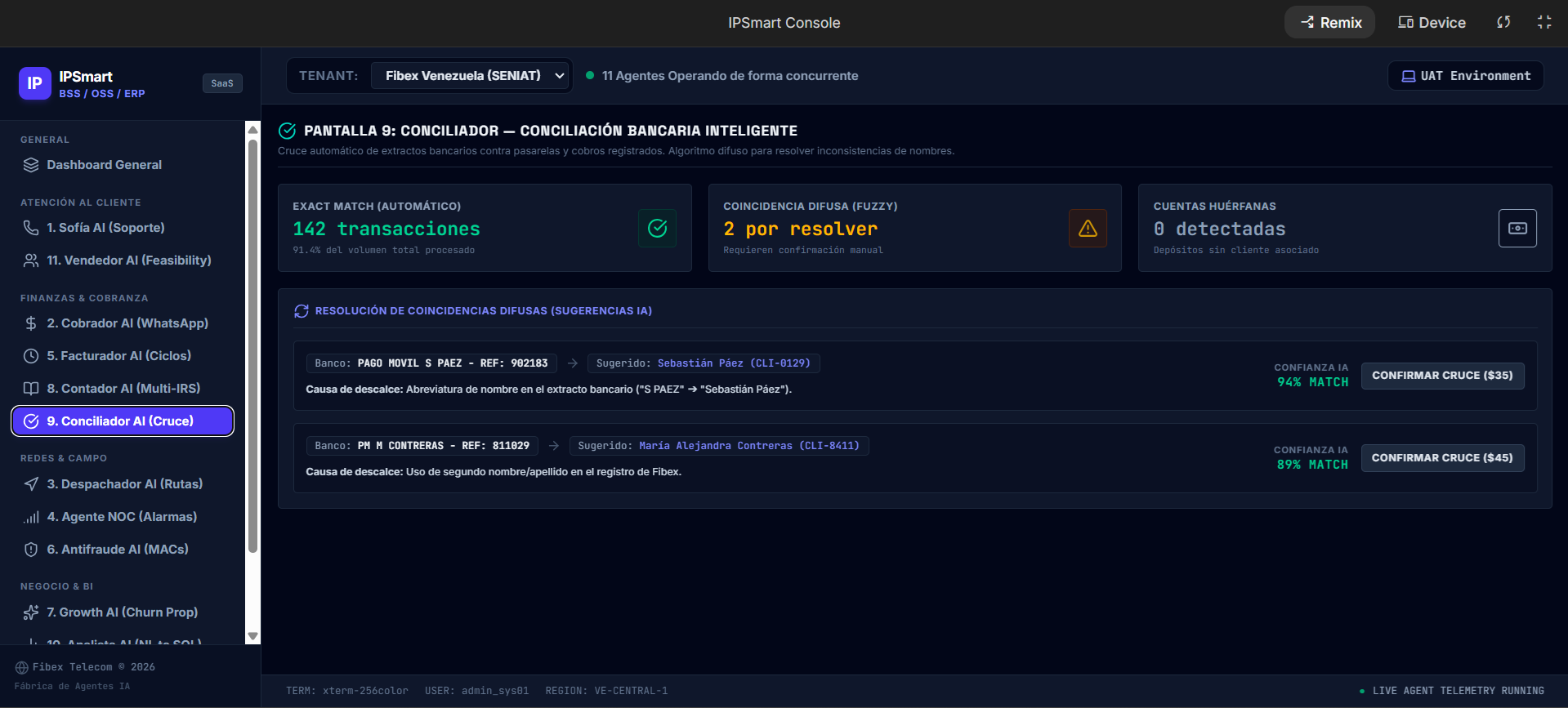1568x708 pixels.
Task: Go to 8. Contador AI (Multi-IRS)
Action: (x=123, y=389)
